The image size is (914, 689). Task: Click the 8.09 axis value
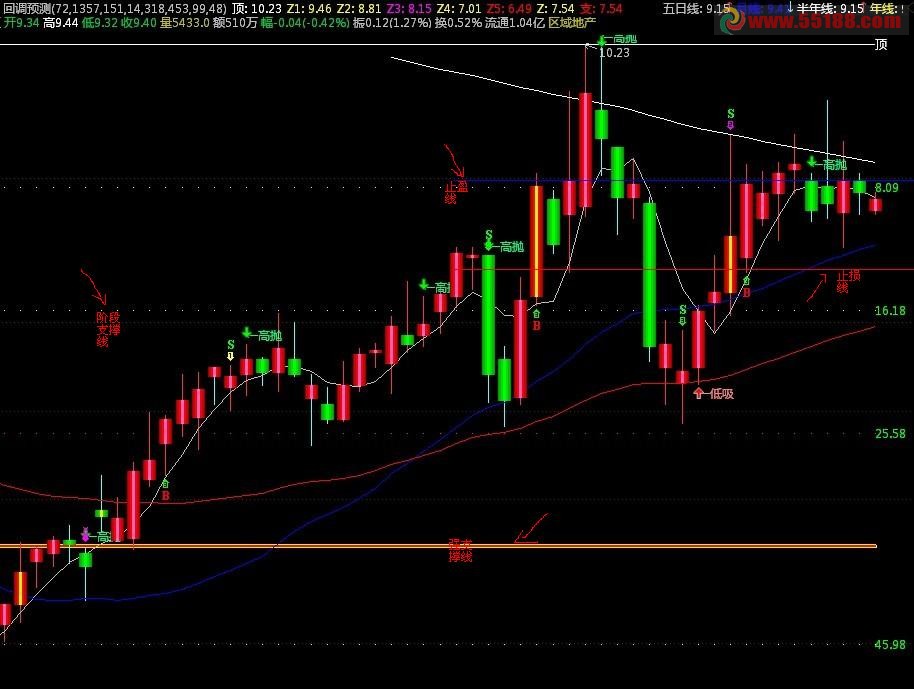point(887,188)
